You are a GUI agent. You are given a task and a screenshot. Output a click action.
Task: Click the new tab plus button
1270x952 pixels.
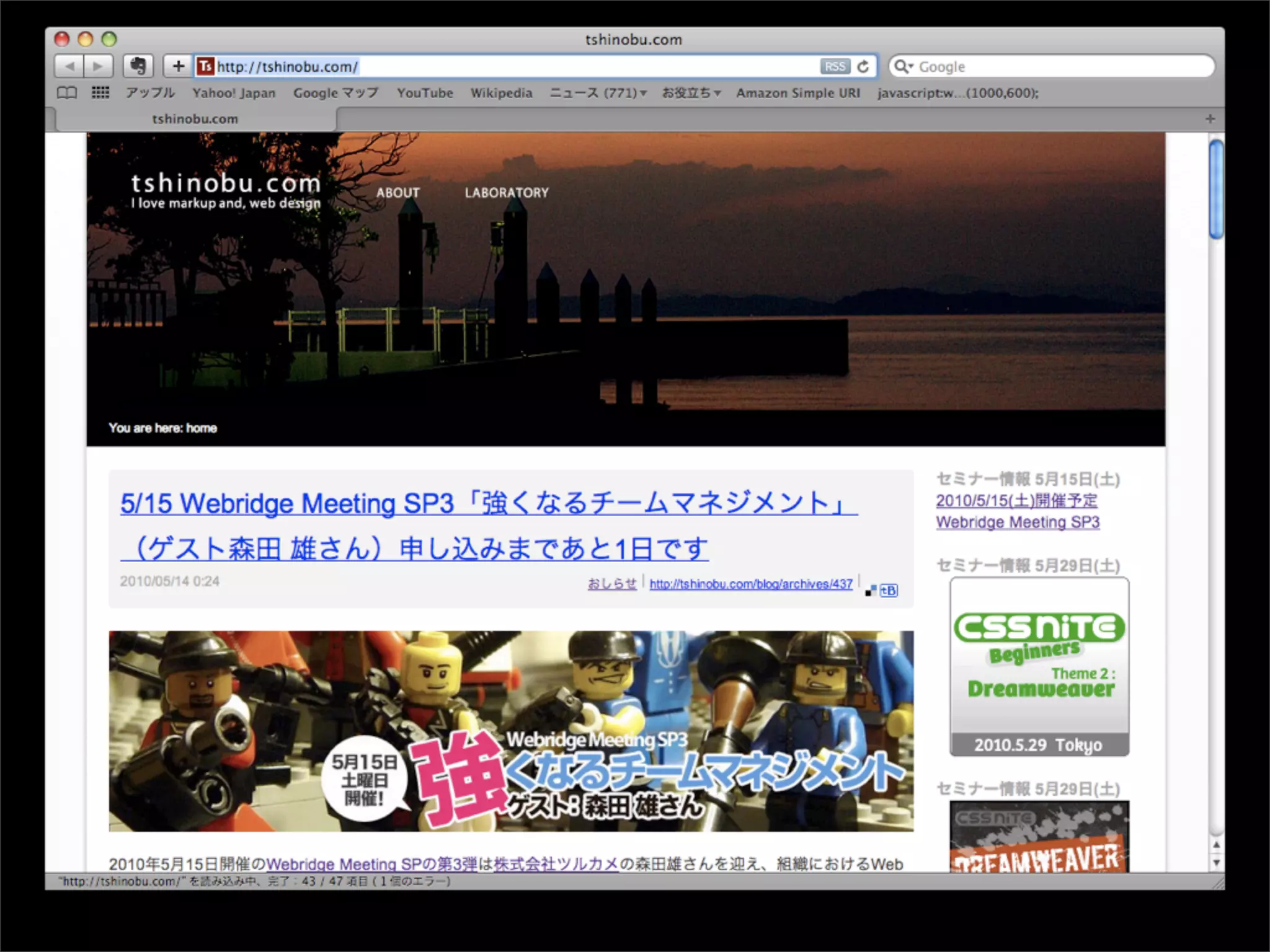pyautogui.click(x=1210, y=118)
